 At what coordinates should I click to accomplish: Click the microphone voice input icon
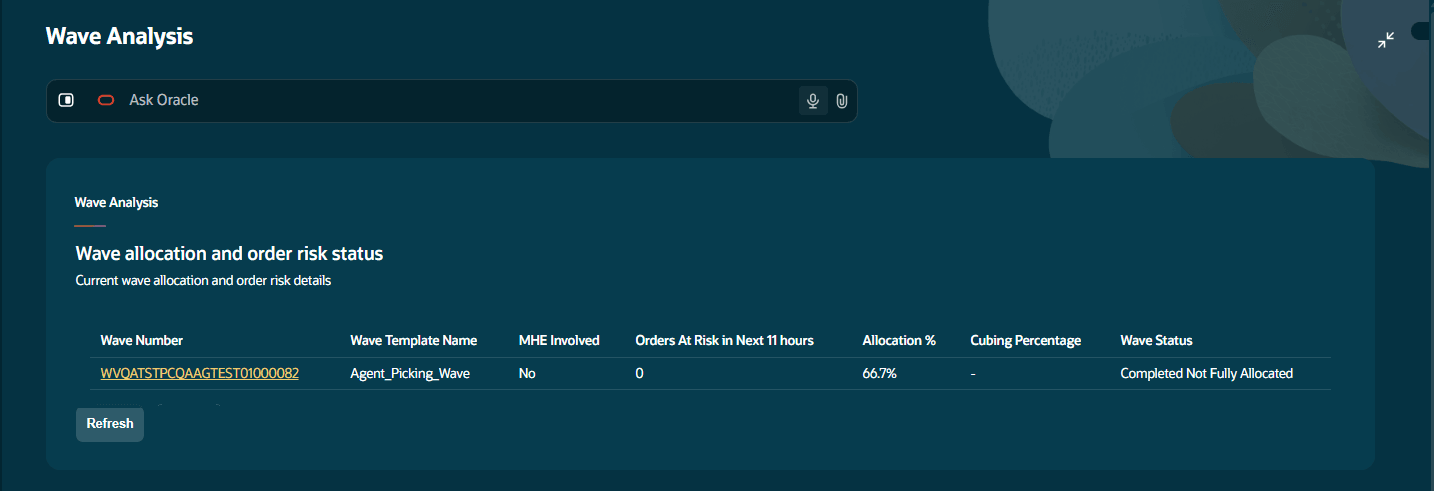click(x=813, y=101)
